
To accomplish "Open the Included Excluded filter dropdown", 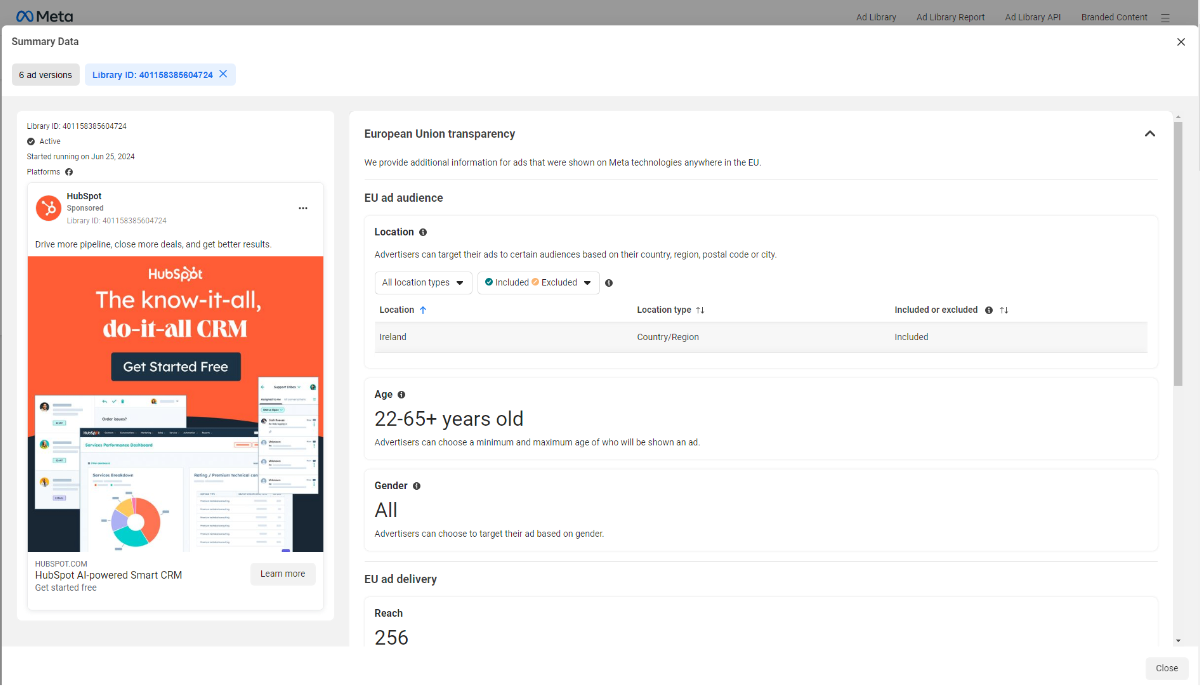I will coord(538,283).
